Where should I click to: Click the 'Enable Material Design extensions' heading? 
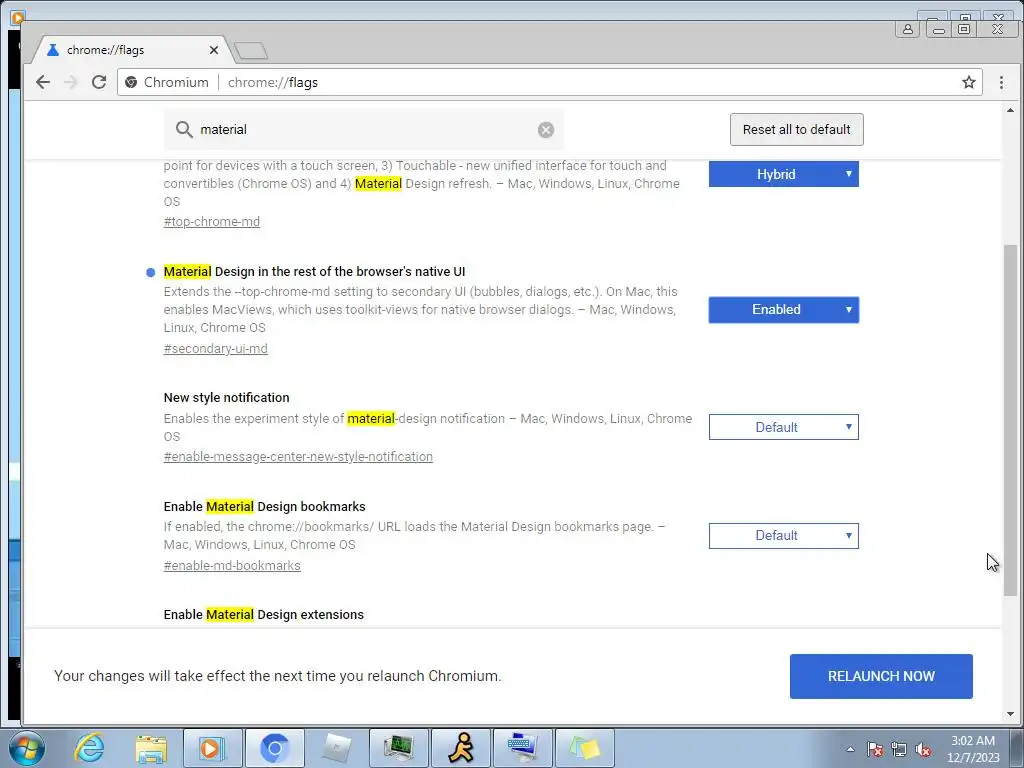point(264,615)
